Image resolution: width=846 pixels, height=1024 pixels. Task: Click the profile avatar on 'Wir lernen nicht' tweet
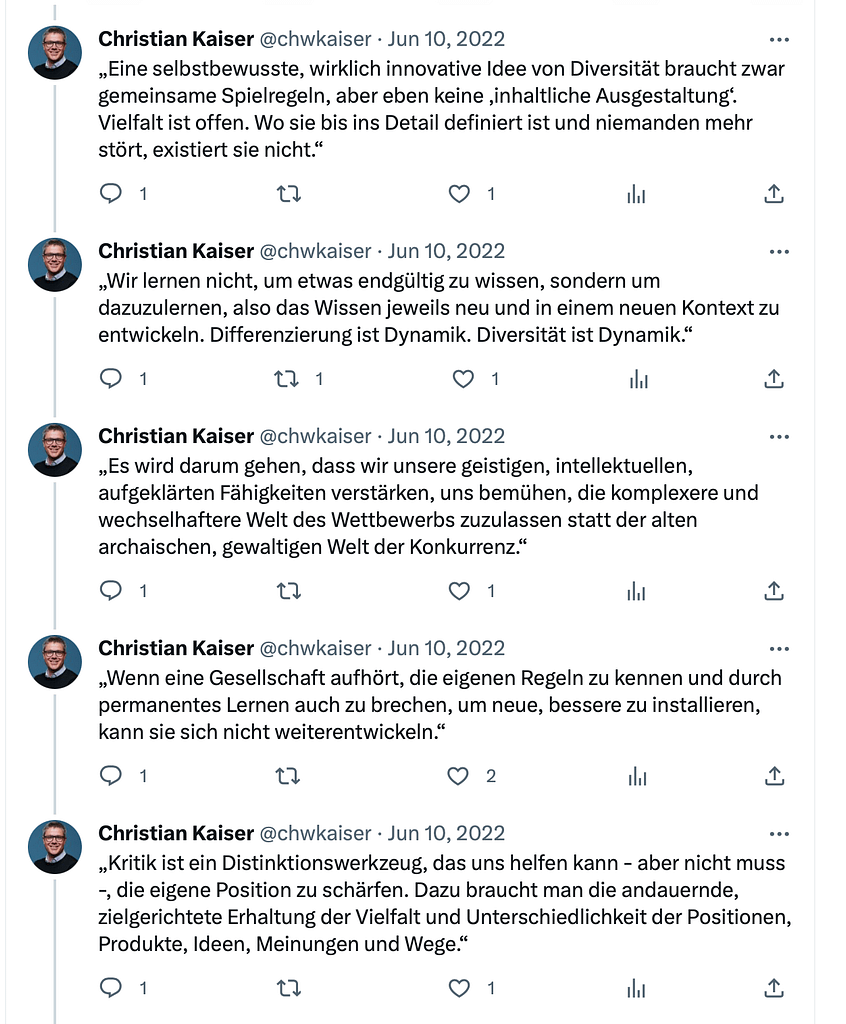coord(55,264)
